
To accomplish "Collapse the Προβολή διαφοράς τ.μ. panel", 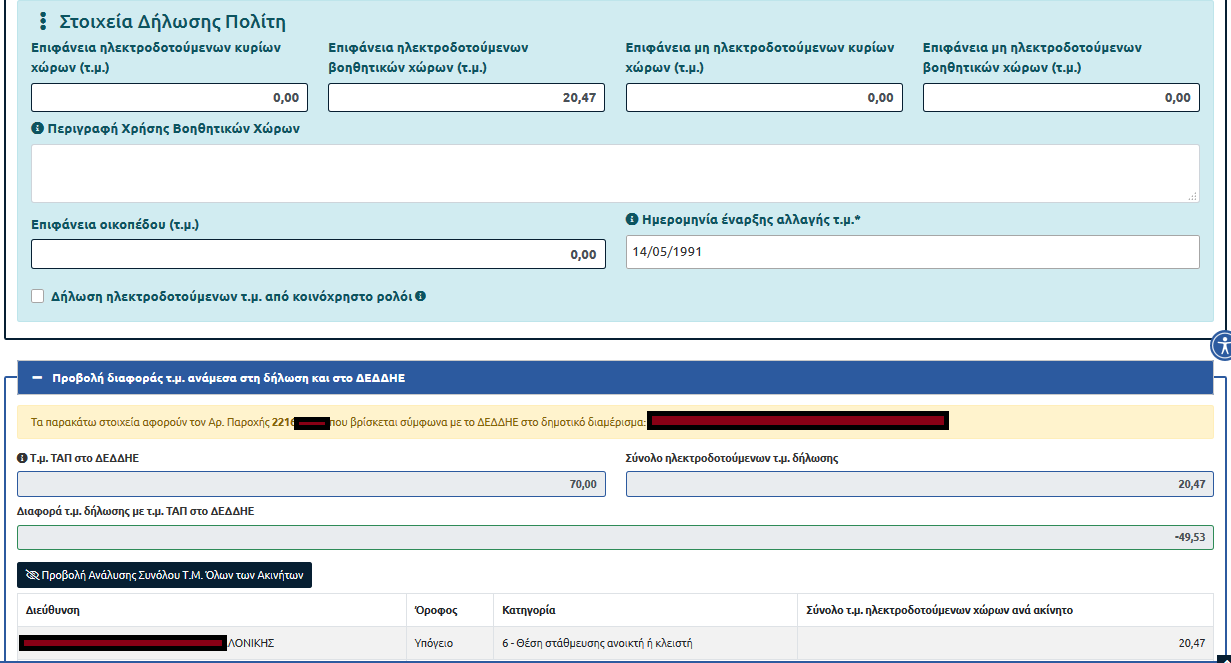I will pos(37,378).
